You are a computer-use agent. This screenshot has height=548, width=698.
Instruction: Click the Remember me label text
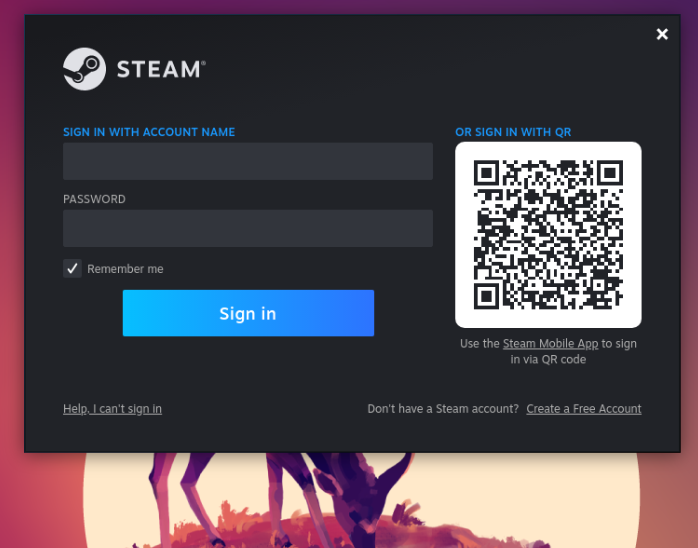tap(125, 269)
